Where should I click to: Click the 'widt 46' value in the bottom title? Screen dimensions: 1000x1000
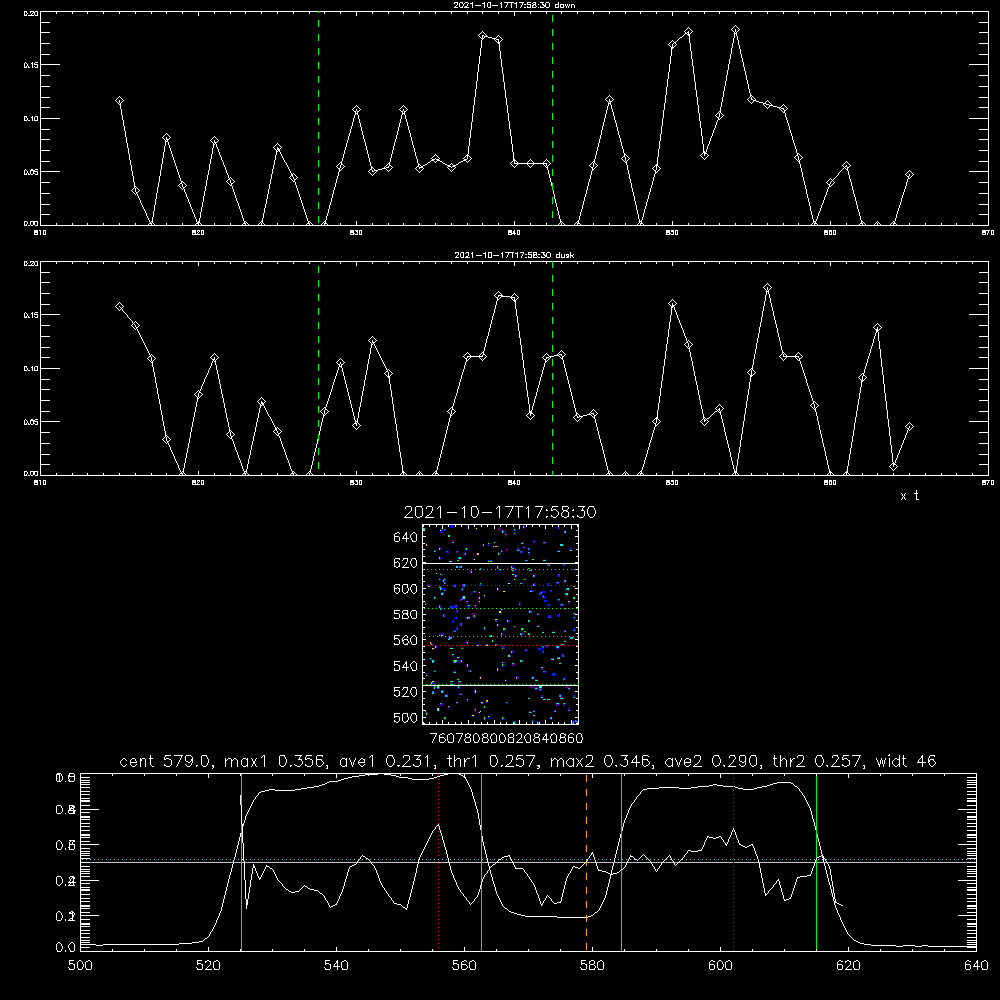pos(906,761)
